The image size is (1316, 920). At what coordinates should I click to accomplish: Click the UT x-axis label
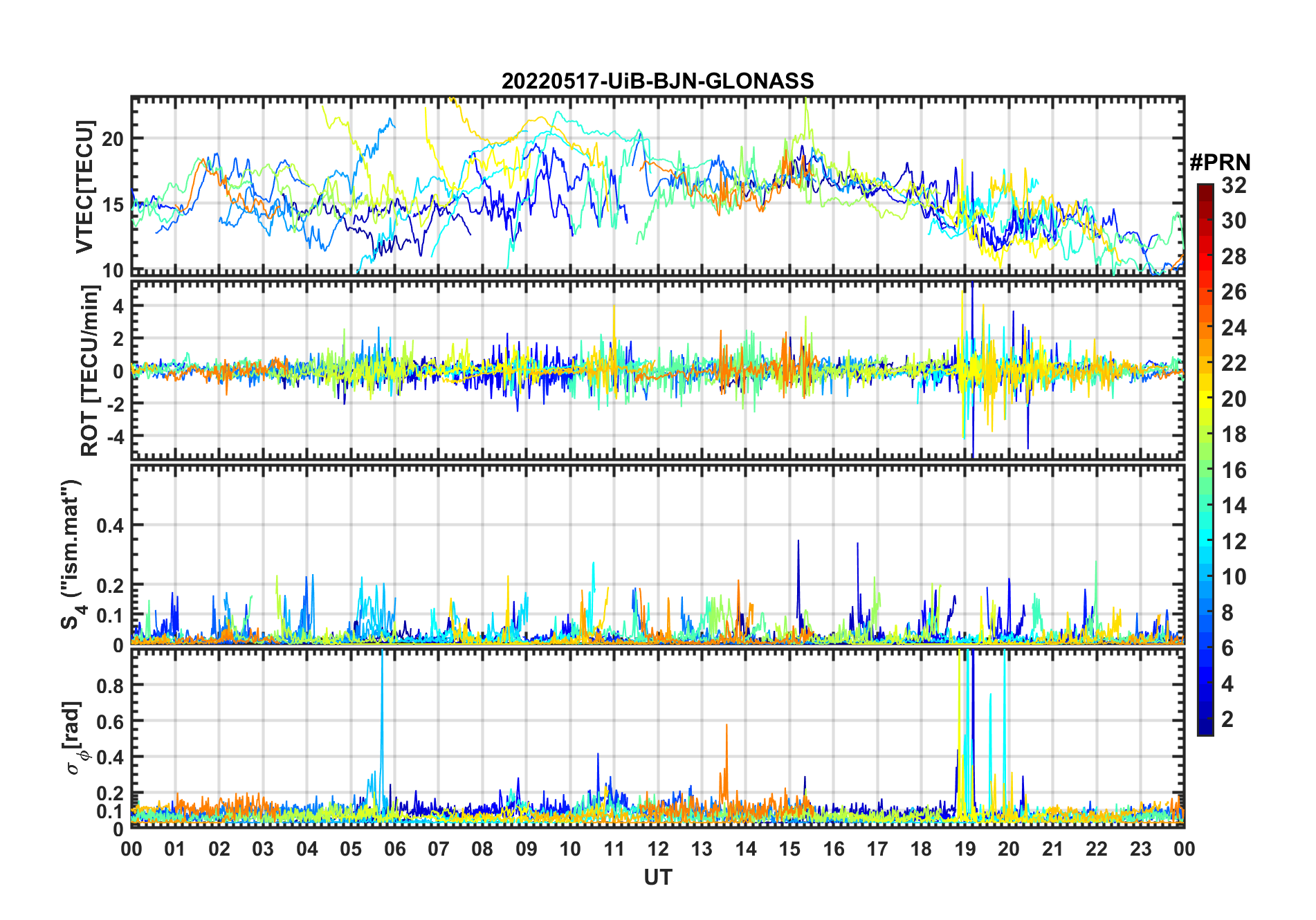click(x=657, y=878)
